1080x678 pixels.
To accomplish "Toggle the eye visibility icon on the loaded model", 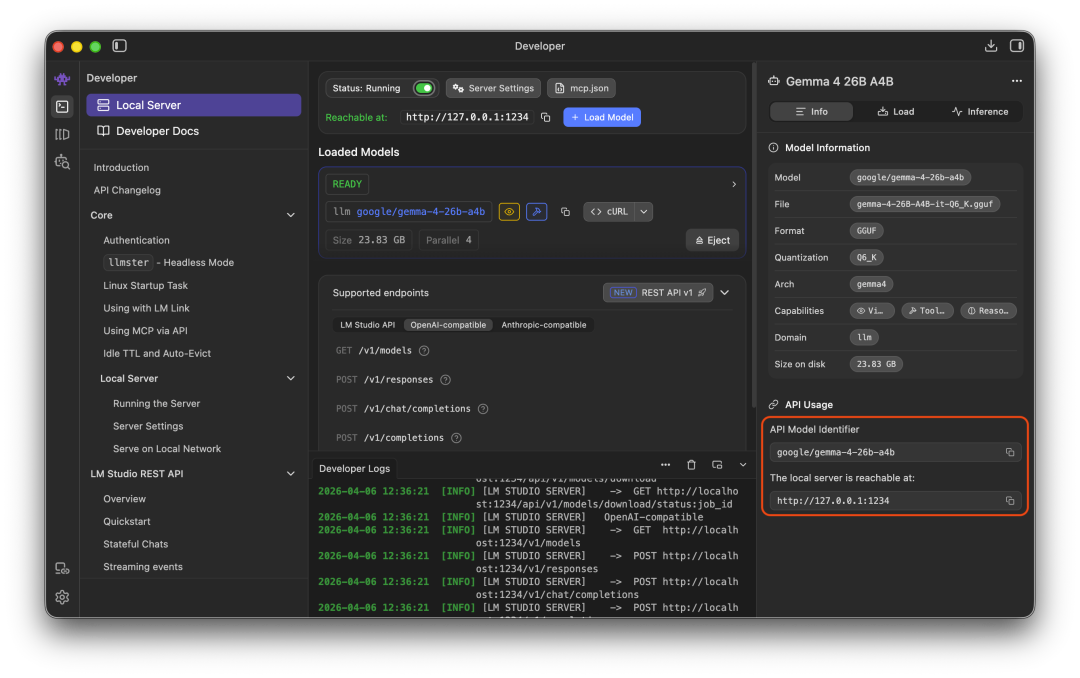I will 509,211.
